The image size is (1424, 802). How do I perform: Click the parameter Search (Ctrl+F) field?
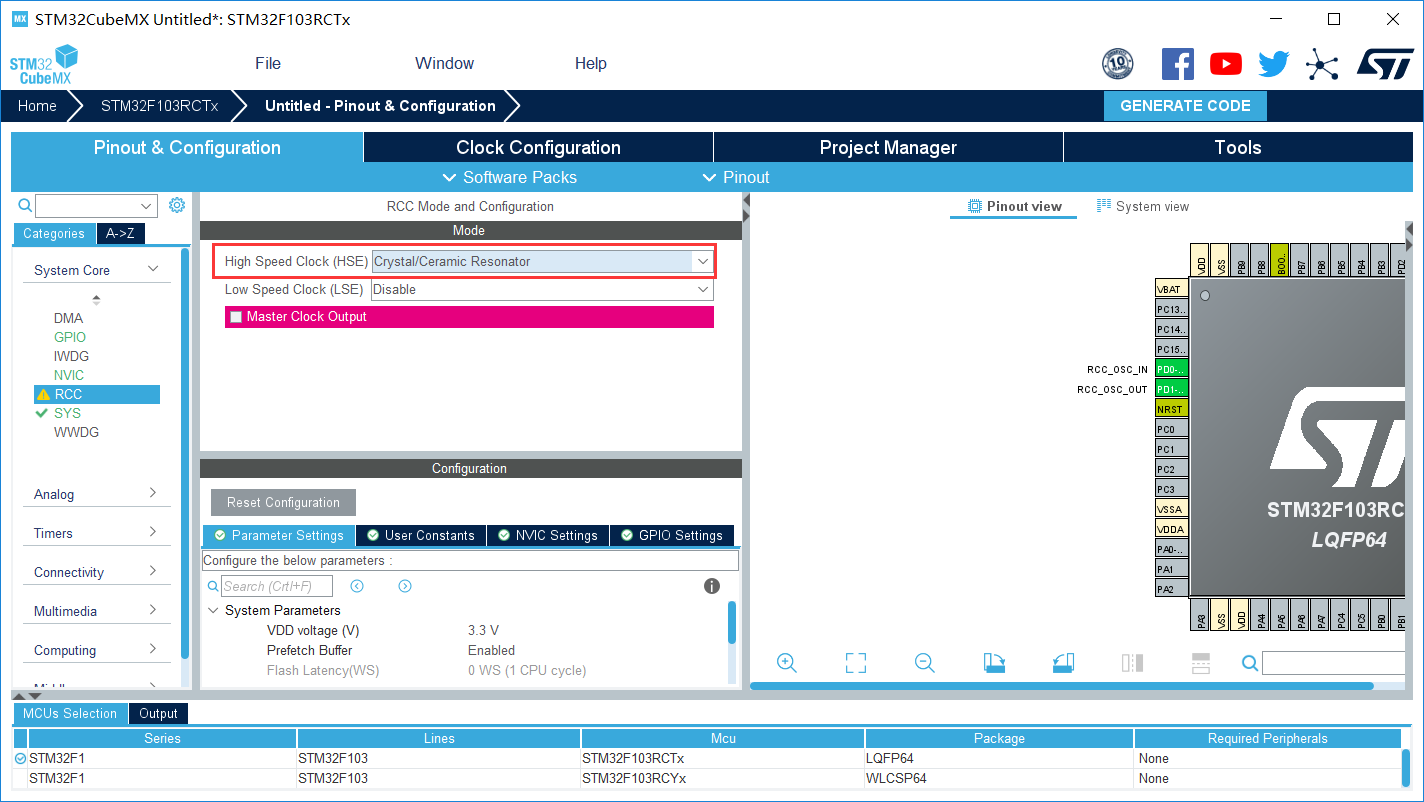(x=277, y=586)
